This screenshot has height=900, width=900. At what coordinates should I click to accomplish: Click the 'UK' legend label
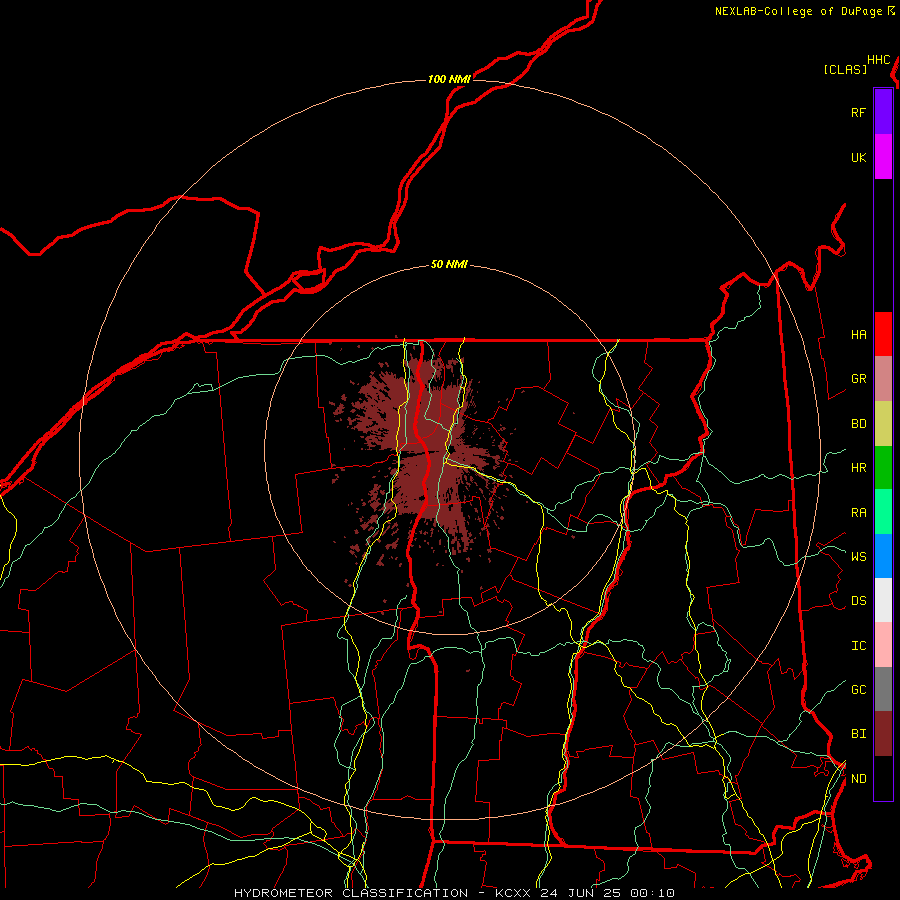858,157
